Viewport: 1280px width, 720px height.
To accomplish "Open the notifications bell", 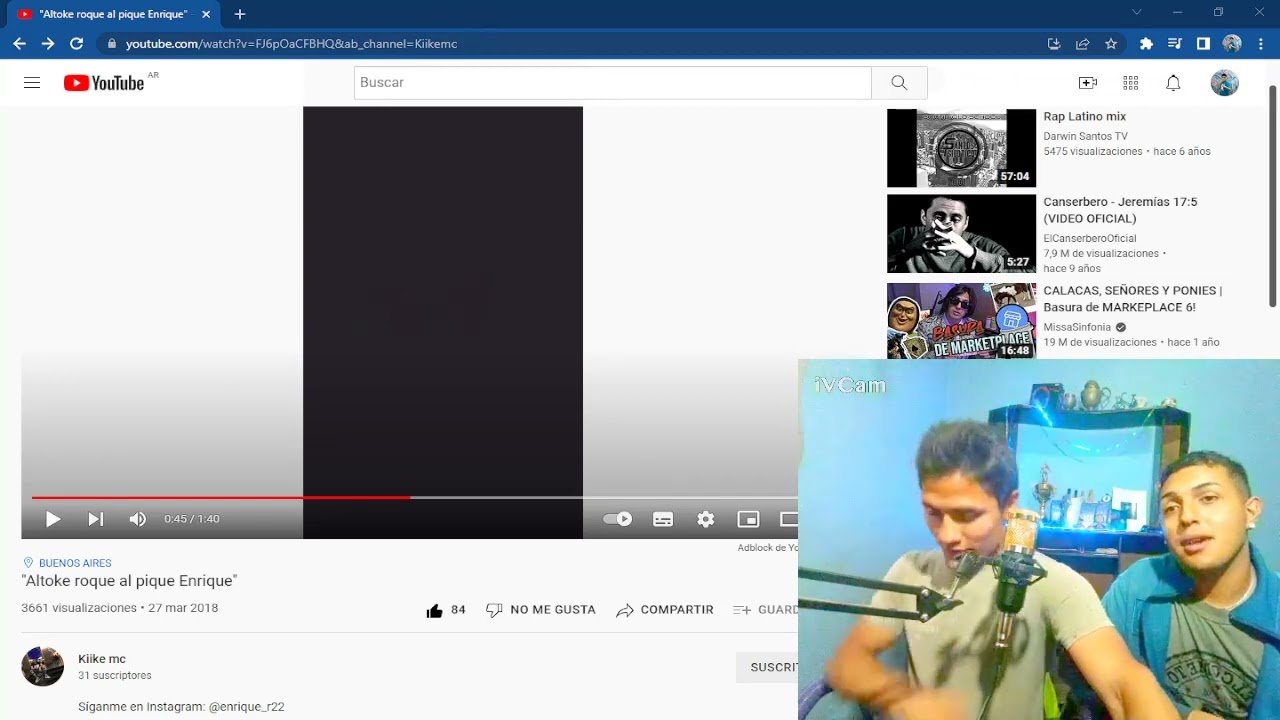I will tap(1173, 83).
